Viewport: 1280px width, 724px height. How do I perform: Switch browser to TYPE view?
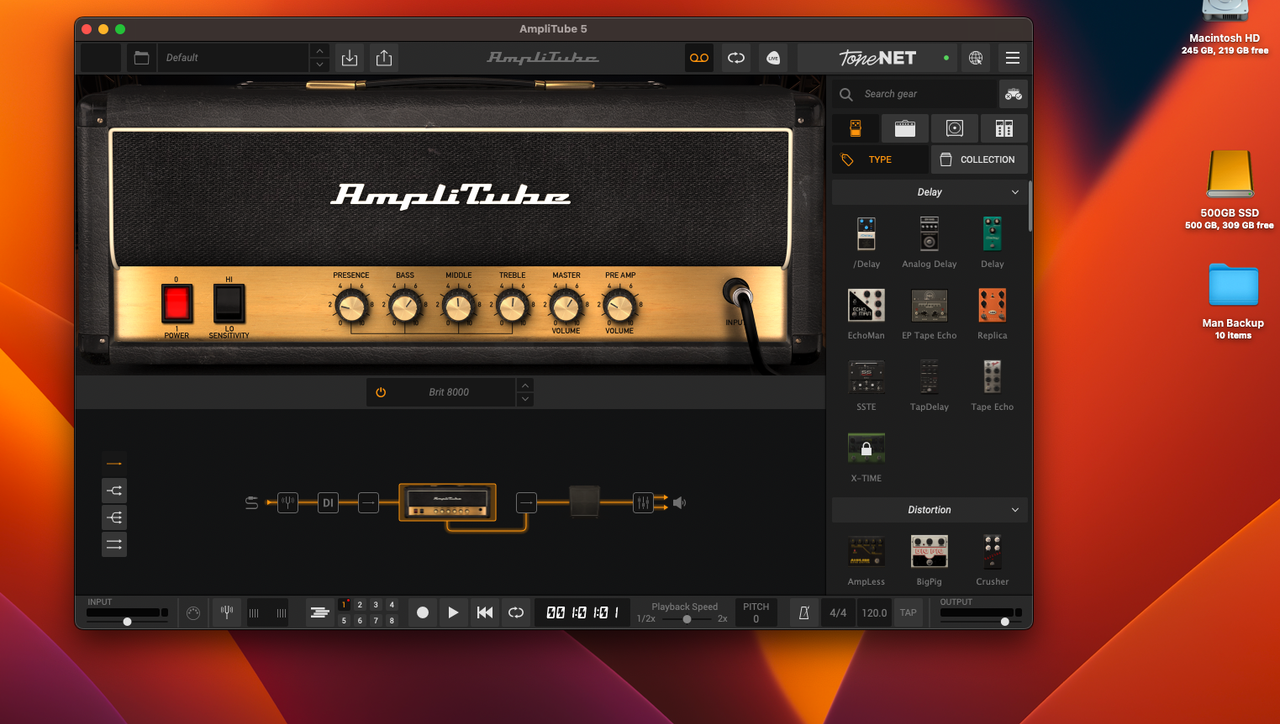click(x=880, y=160)
